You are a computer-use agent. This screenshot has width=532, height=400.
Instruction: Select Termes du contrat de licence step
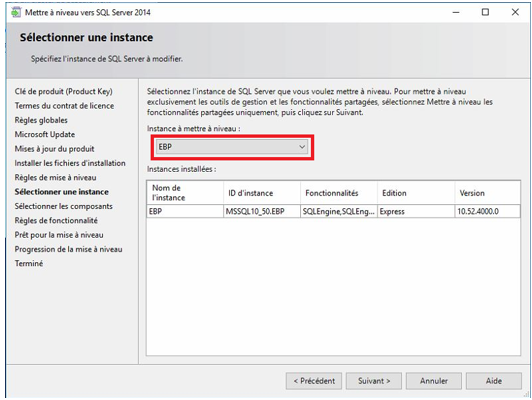point(64,106)
